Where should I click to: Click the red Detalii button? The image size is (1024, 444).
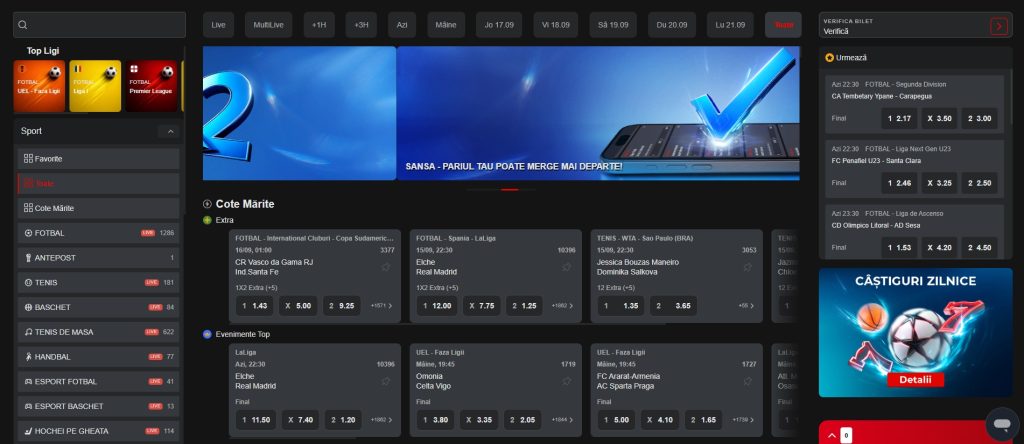coord(915,379)
